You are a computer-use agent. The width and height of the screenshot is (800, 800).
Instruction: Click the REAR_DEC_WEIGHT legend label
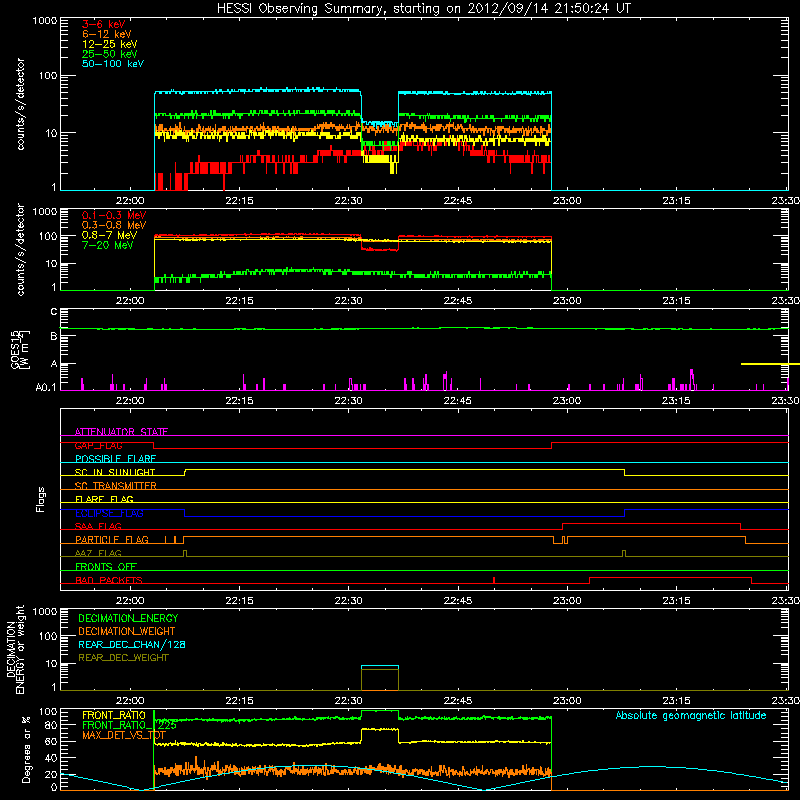(123, 658)
